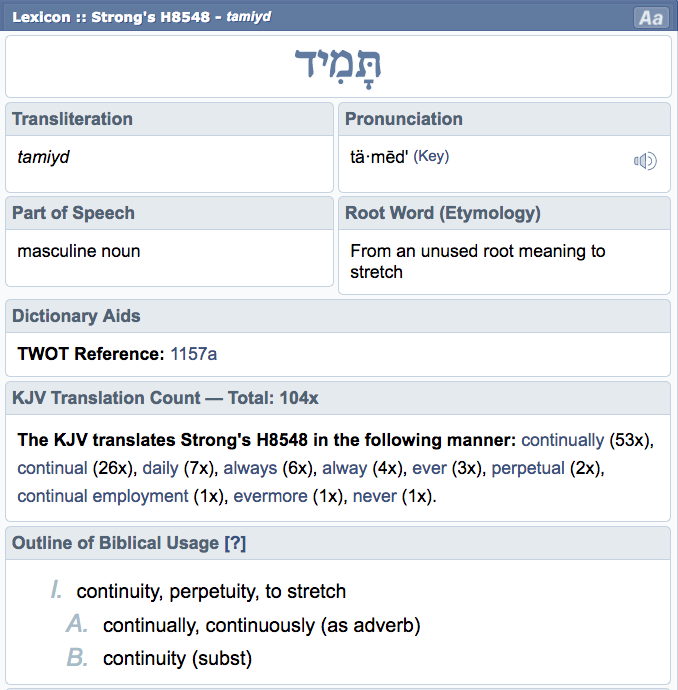Image resolution: width=678 pixels, height=690 pixels.
Task: Click the Lexicon Strong's H8548 title bar
Action: [140, 17]
